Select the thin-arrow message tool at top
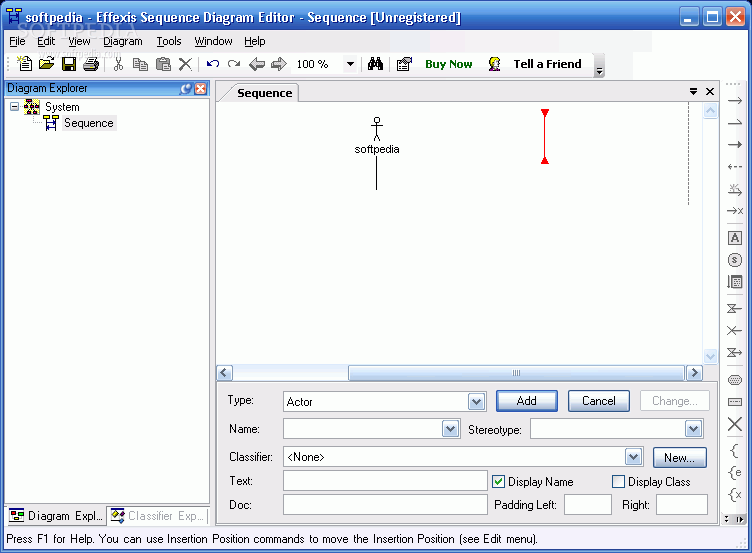Viewport: 752px width, 553px height. click(x=735, y=101)
